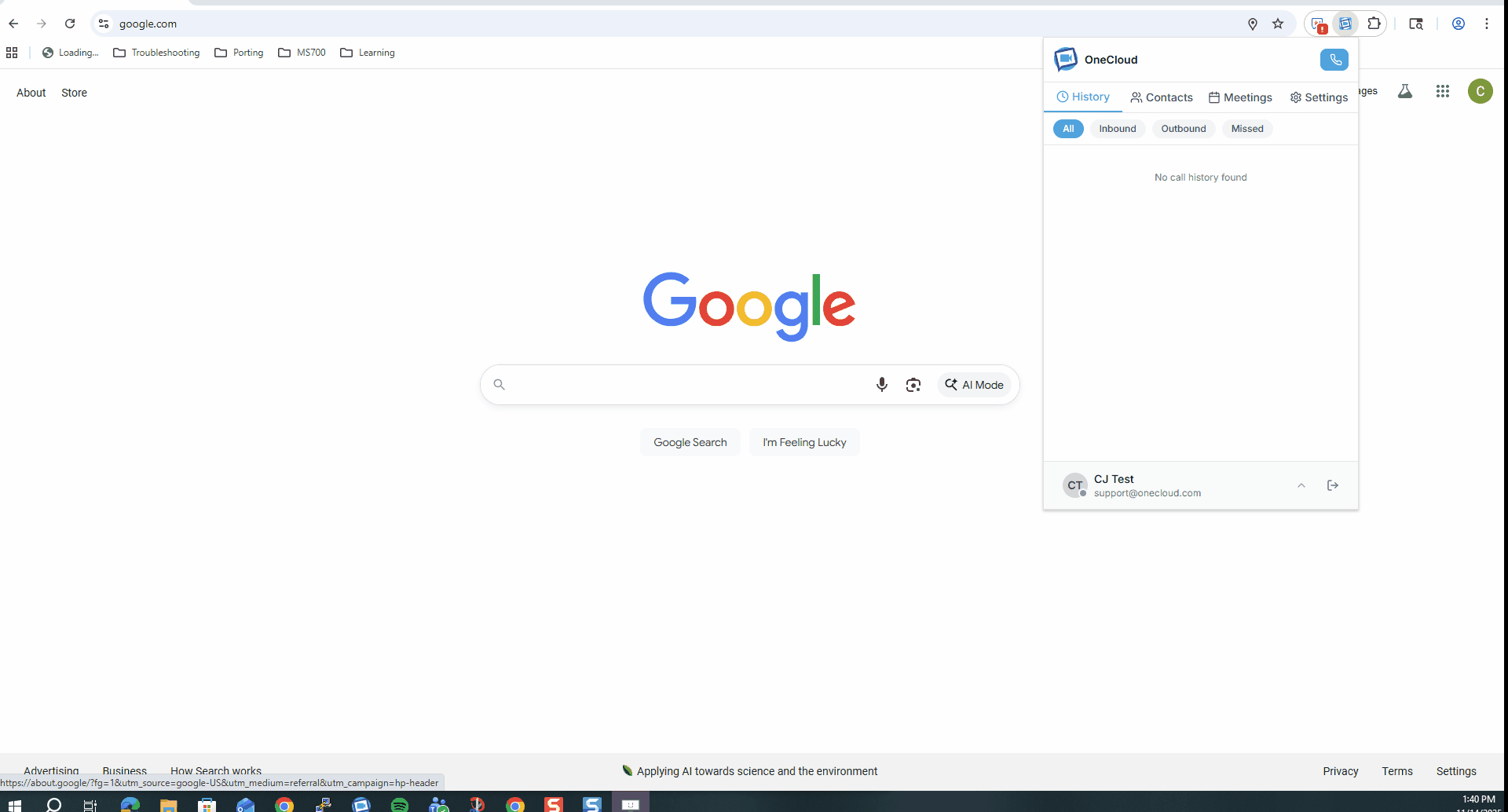Open the Troubleshooting bookmarks folder
The height and width of the screenshot is (812, 1508).
click(156, 53)
